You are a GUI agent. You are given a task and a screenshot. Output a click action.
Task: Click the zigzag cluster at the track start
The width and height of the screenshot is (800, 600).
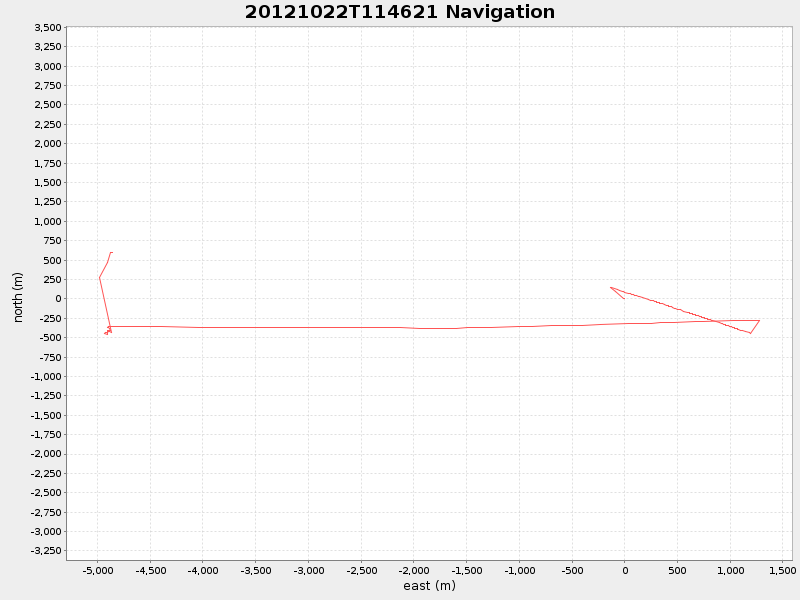108,332
